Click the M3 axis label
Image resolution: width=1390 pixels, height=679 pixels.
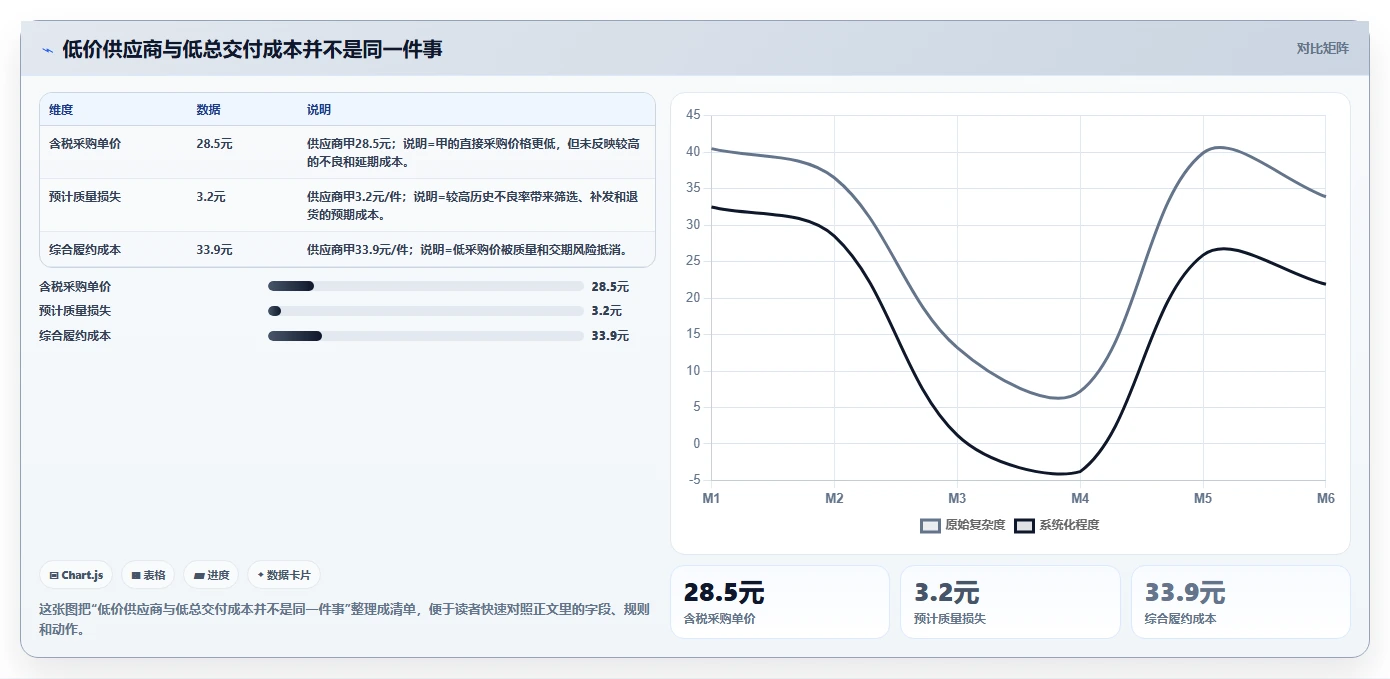957,498
